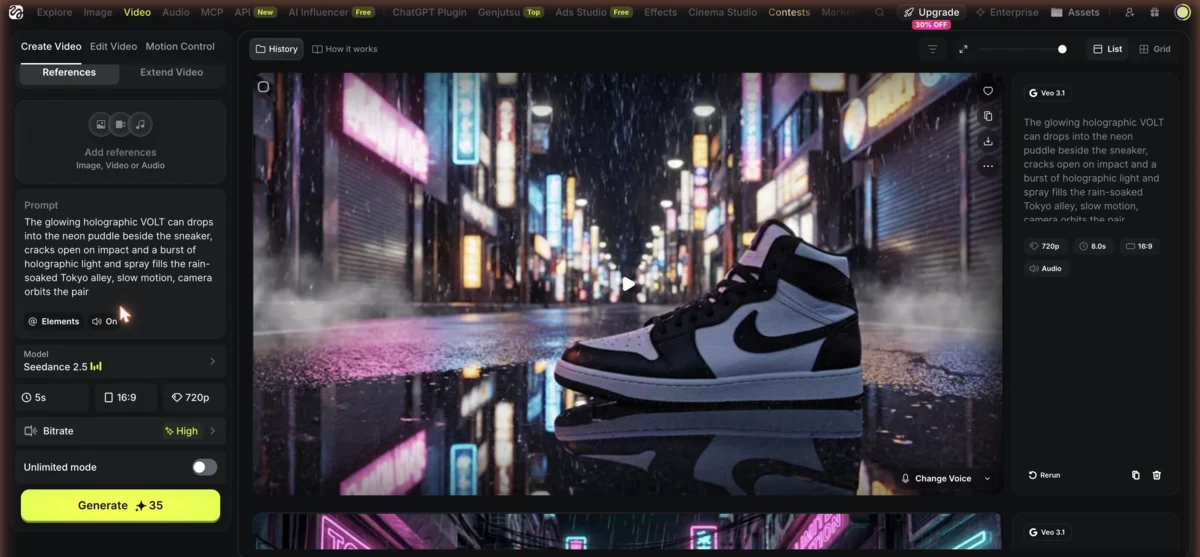1200x557 pixels.
Task: Click the 8.0s duration badge
Action: tap(1092, 246)
